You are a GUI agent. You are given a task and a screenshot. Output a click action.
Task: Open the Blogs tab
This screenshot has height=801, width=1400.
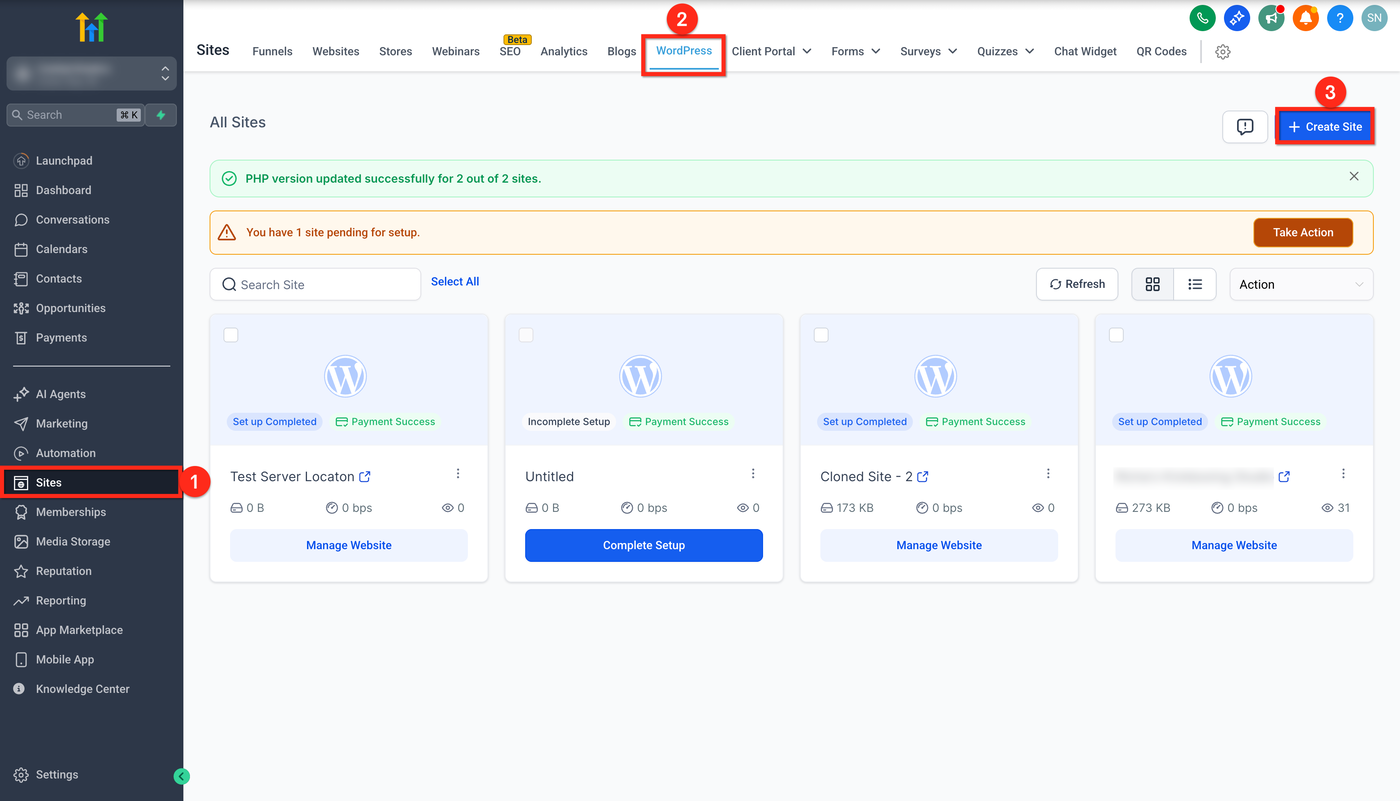[622, 52]
